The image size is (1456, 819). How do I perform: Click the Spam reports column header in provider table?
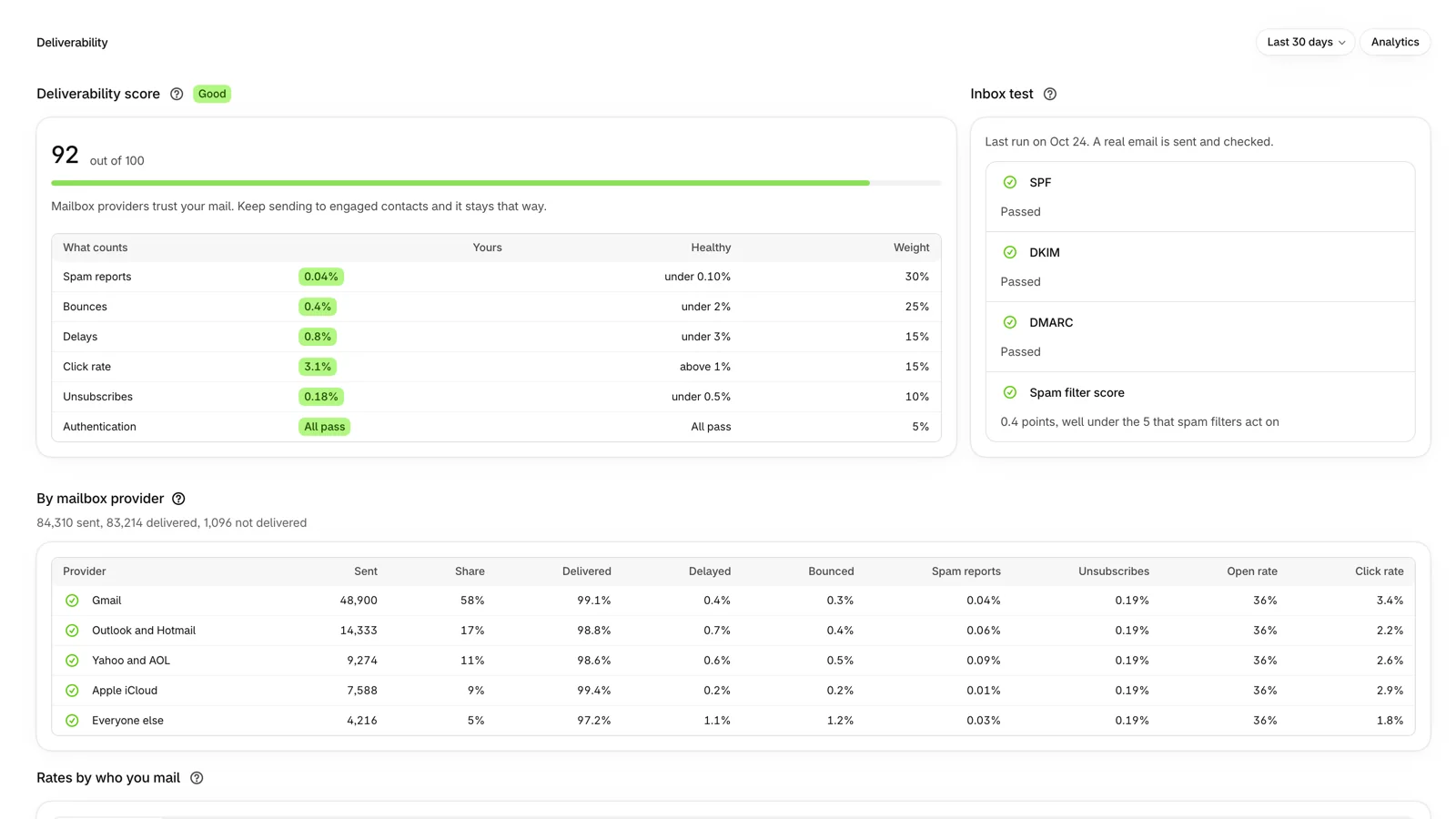966,571
